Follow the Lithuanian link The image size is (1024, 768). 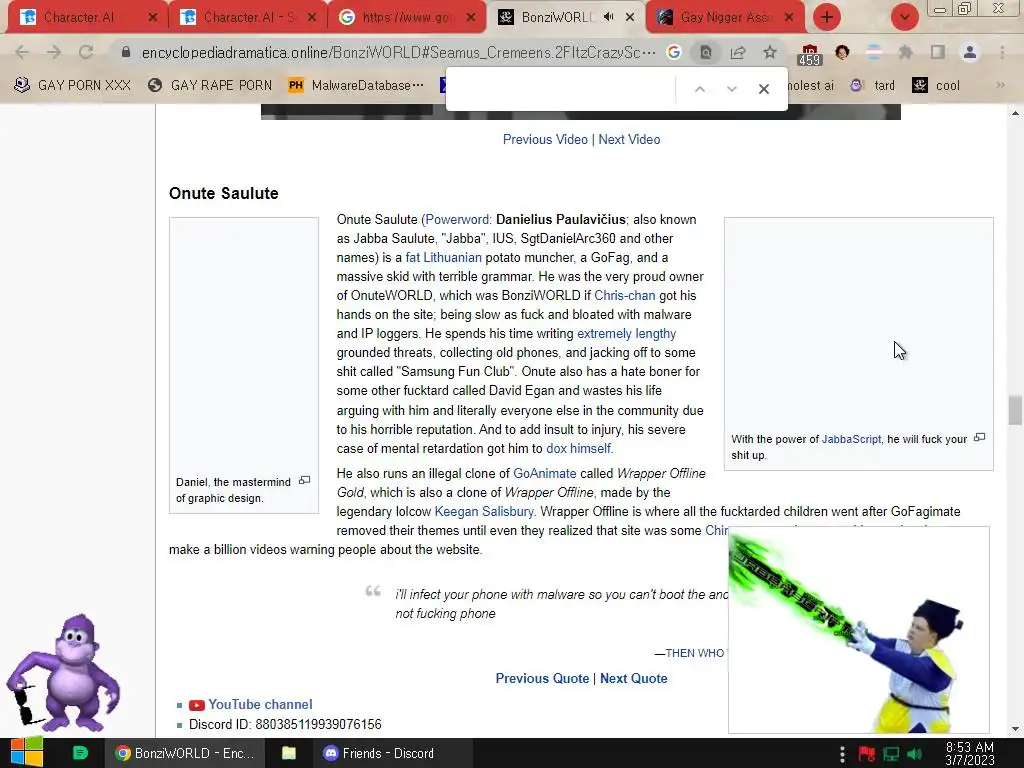pos(453,257)
